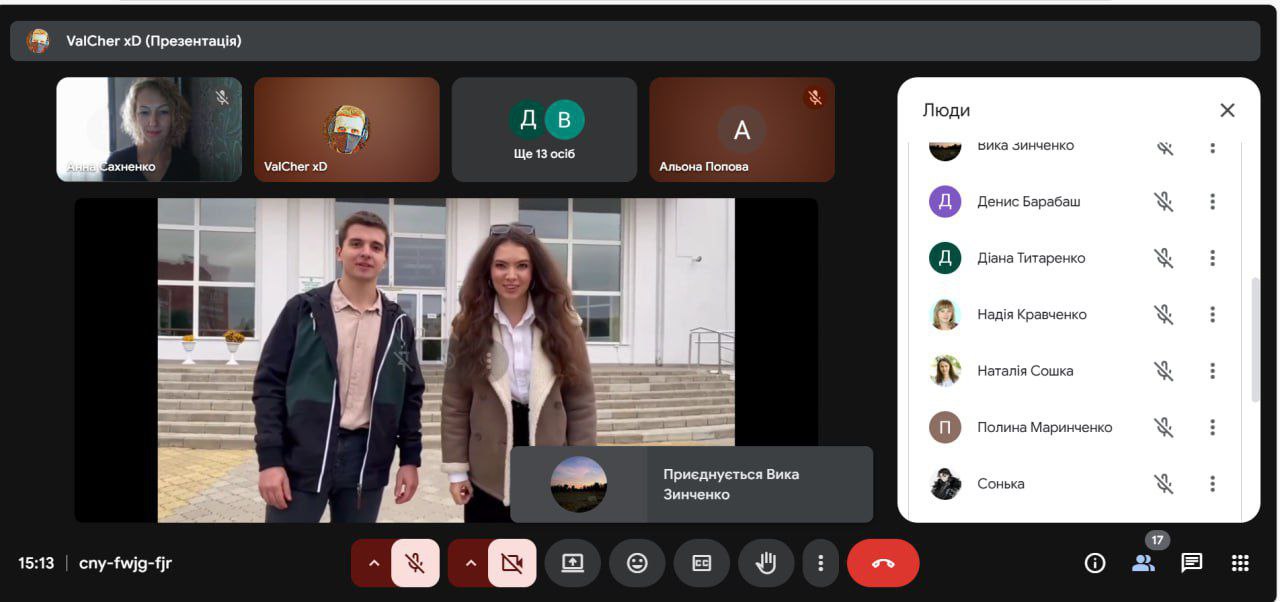The height and width of the screenshot is (602, 1280).
Task: Open options menu for Наталія Сошка
Action: pyautogui.click(x=1212, y=371)
